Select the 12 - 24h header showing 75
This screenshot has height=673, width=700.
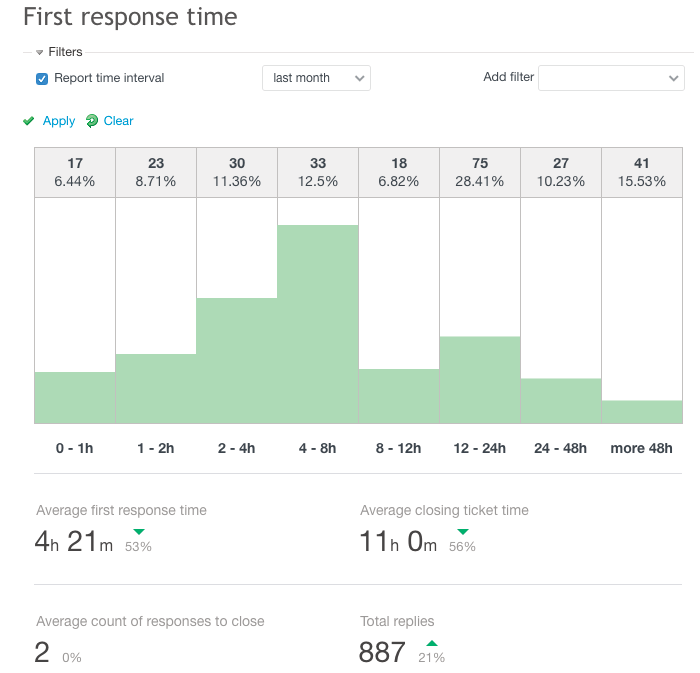(x=480, y=172)
